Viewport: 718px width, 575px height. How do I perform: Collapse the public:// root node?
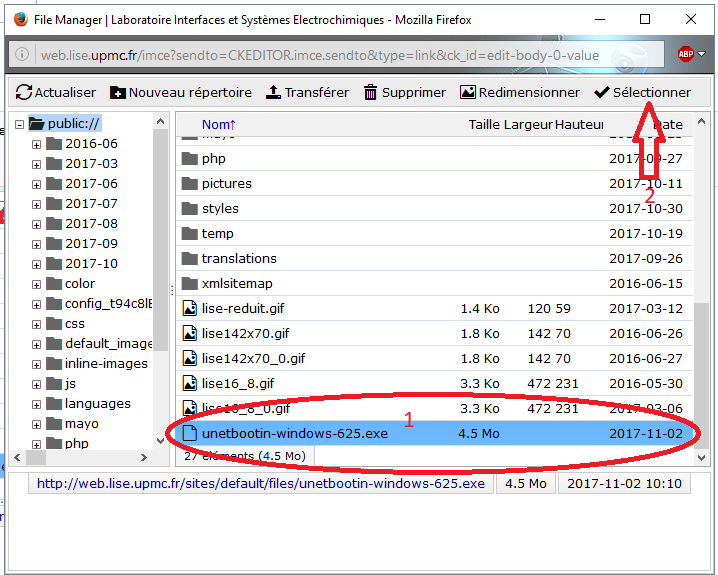coord(19,125)
